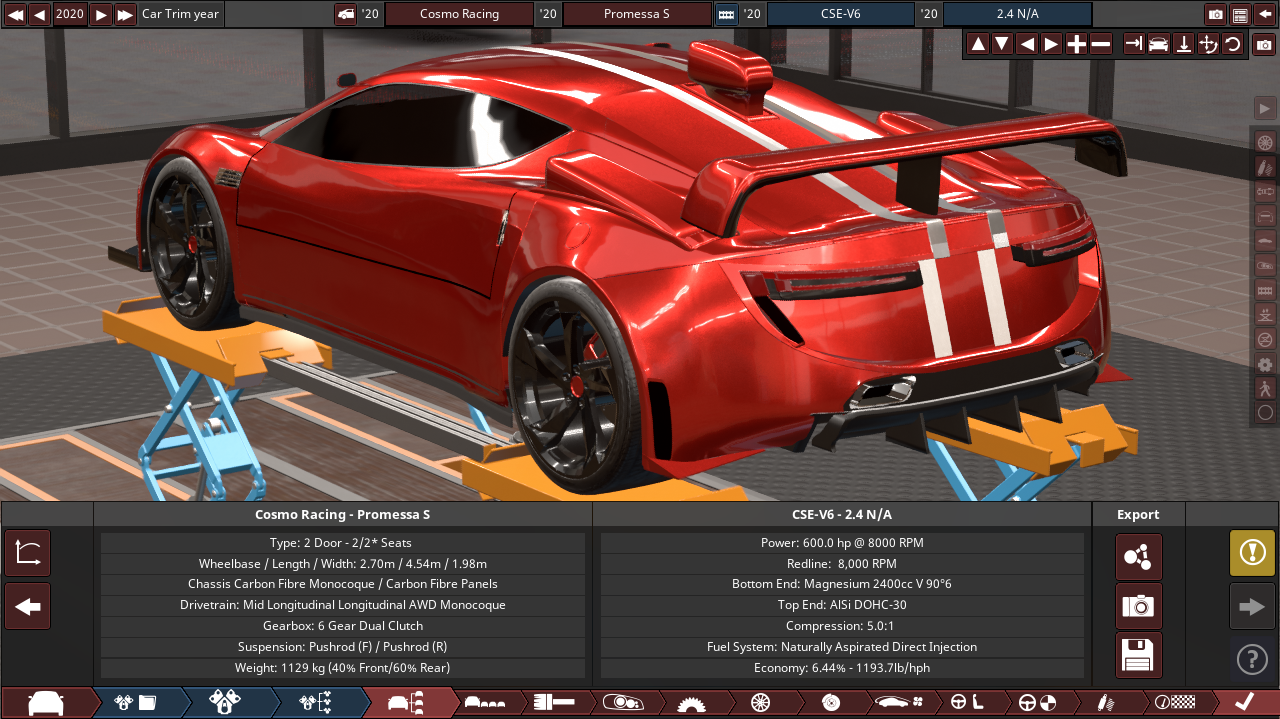
Task: Select the Cosmo Racing model name field
Action: [x=459, y=14]
